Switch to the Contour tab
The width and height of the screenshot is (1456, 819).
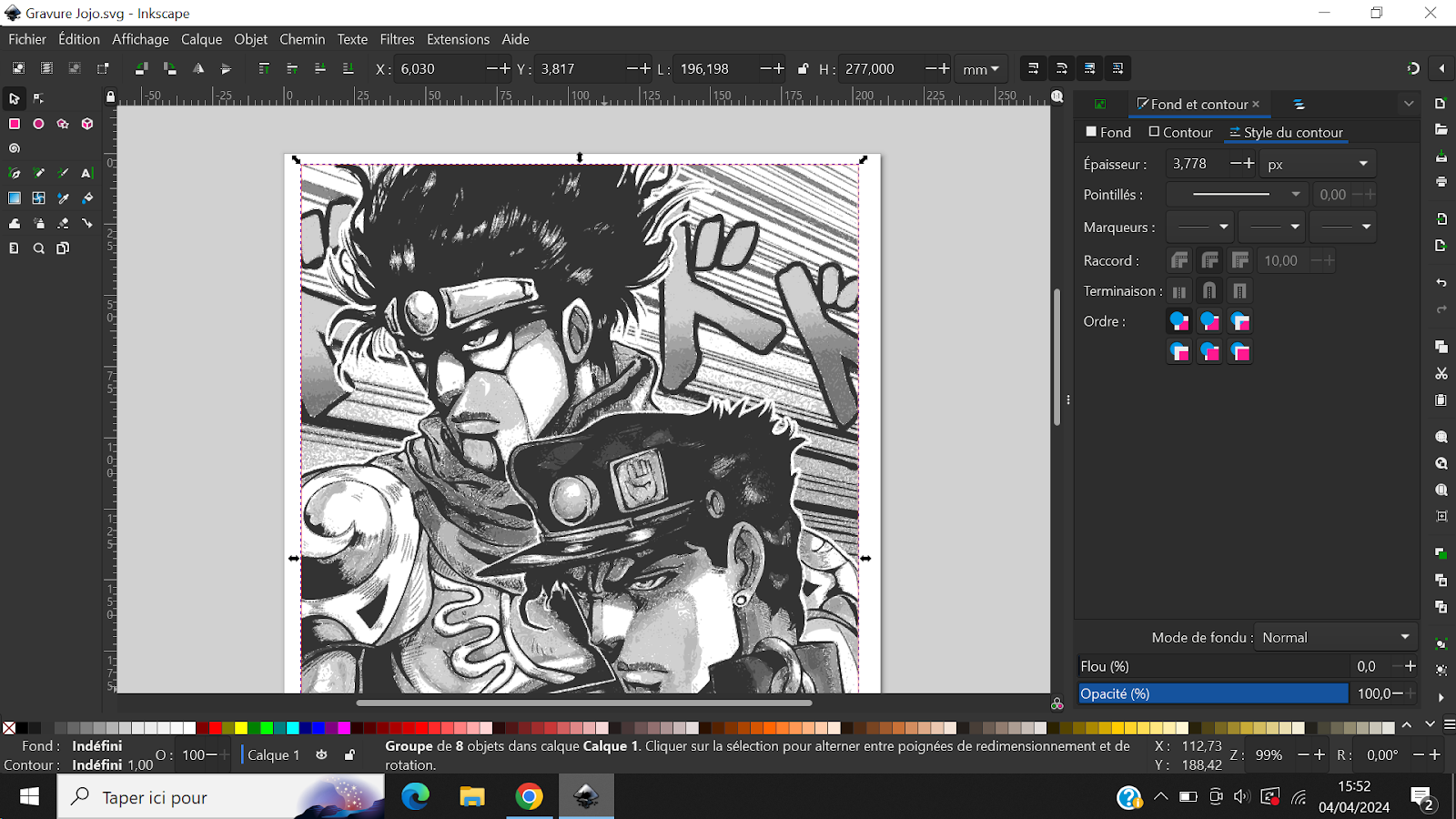coord(1180,132)
